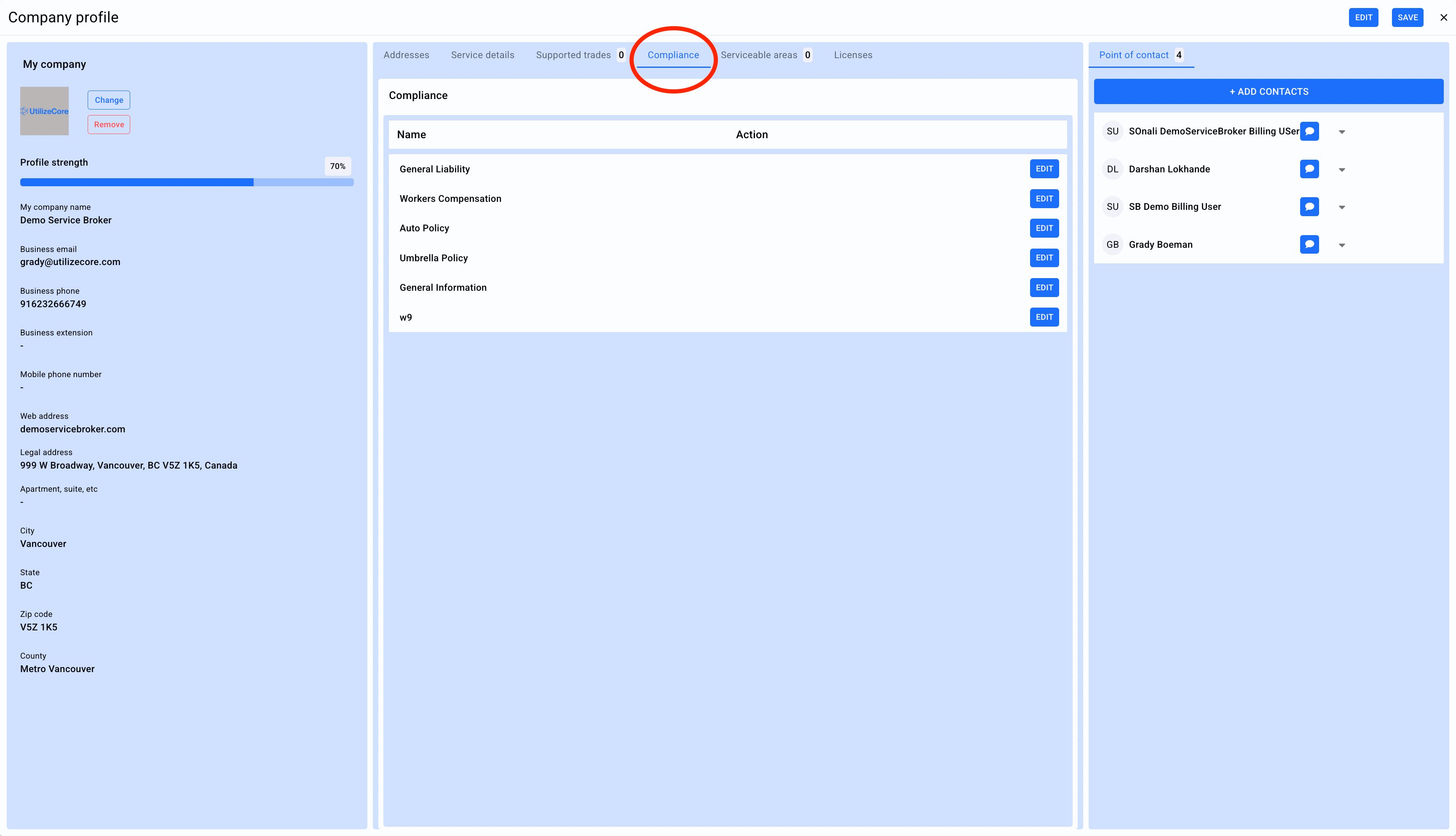
Task: Expand SOnali DemoServiceBroker contact dropdown arrow
Action: (x=1341, y=132)
